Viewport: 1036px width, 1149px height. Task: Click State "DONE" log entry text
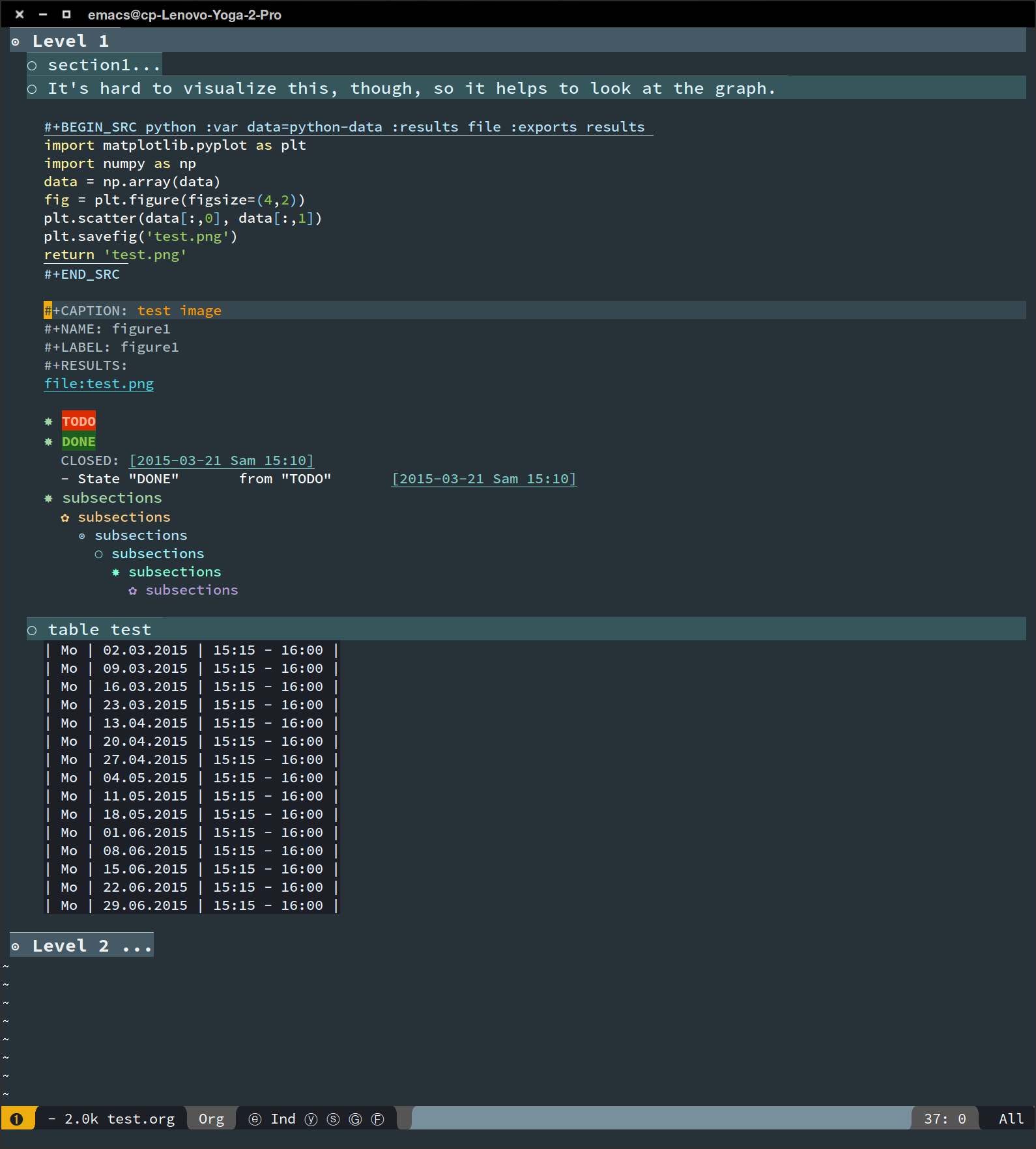pos(128,479)
